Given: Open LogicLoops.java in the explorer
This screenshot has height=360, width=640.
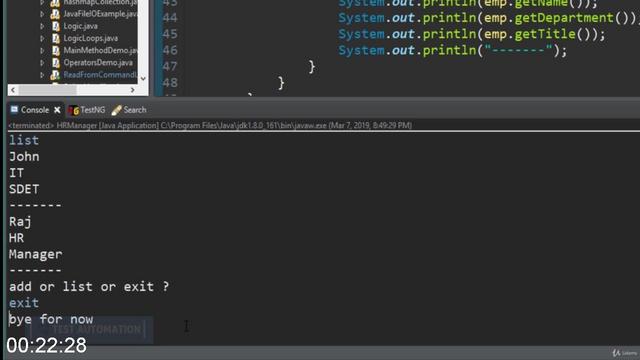Looking at the screenshot, I should pos(91,38).
